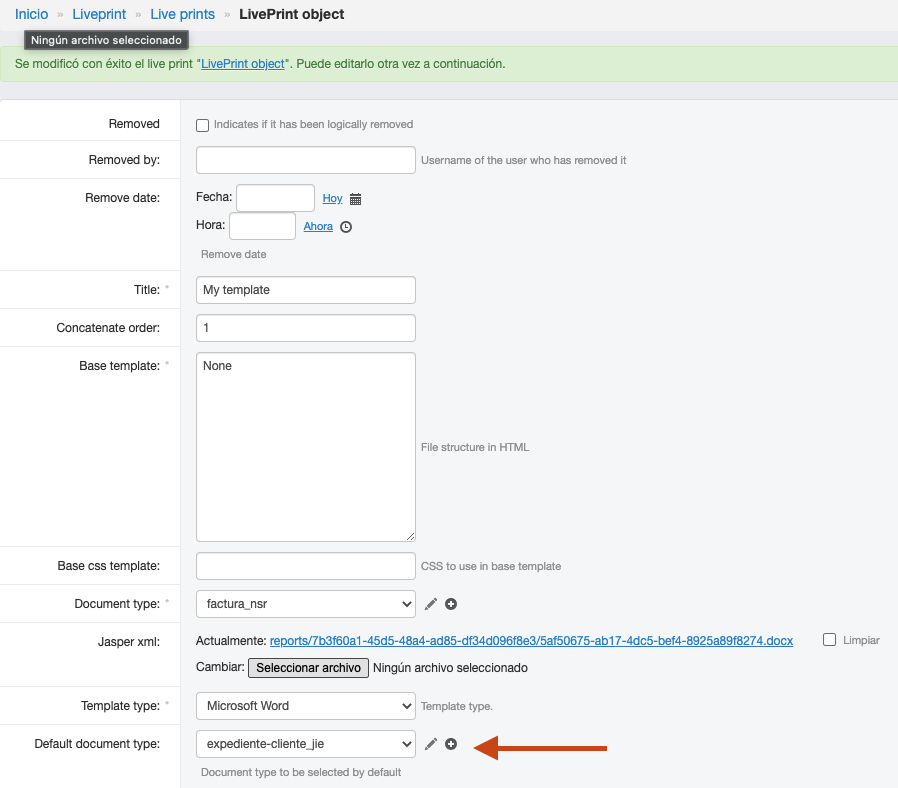Navigate to Liveprint breadcrumb
This screenshot has height=788, width=898.
[99, 14]
